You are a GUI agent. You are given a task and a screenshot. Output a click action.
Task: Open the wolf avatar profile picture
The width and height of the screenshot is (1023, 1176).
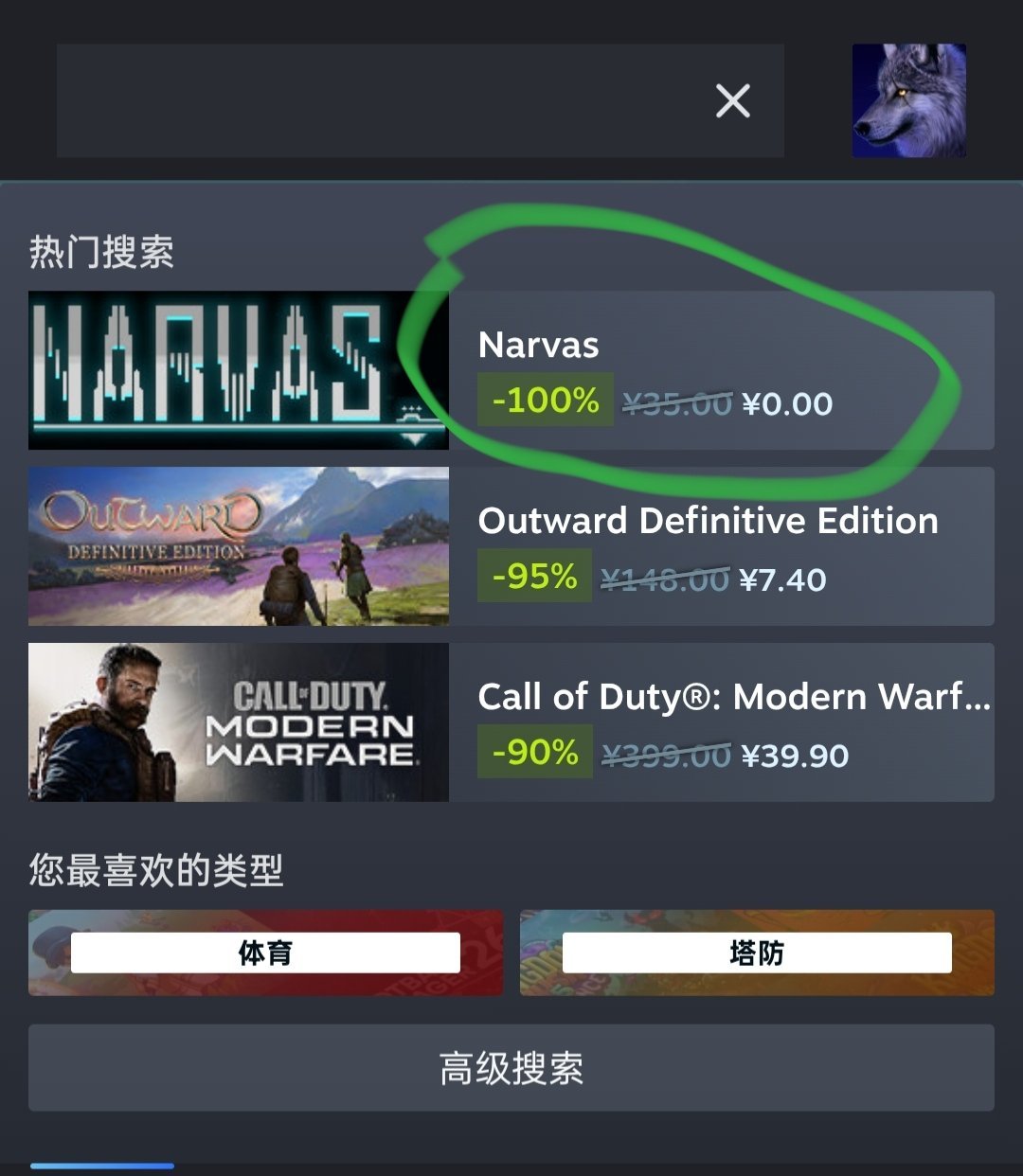coord(909,100)
